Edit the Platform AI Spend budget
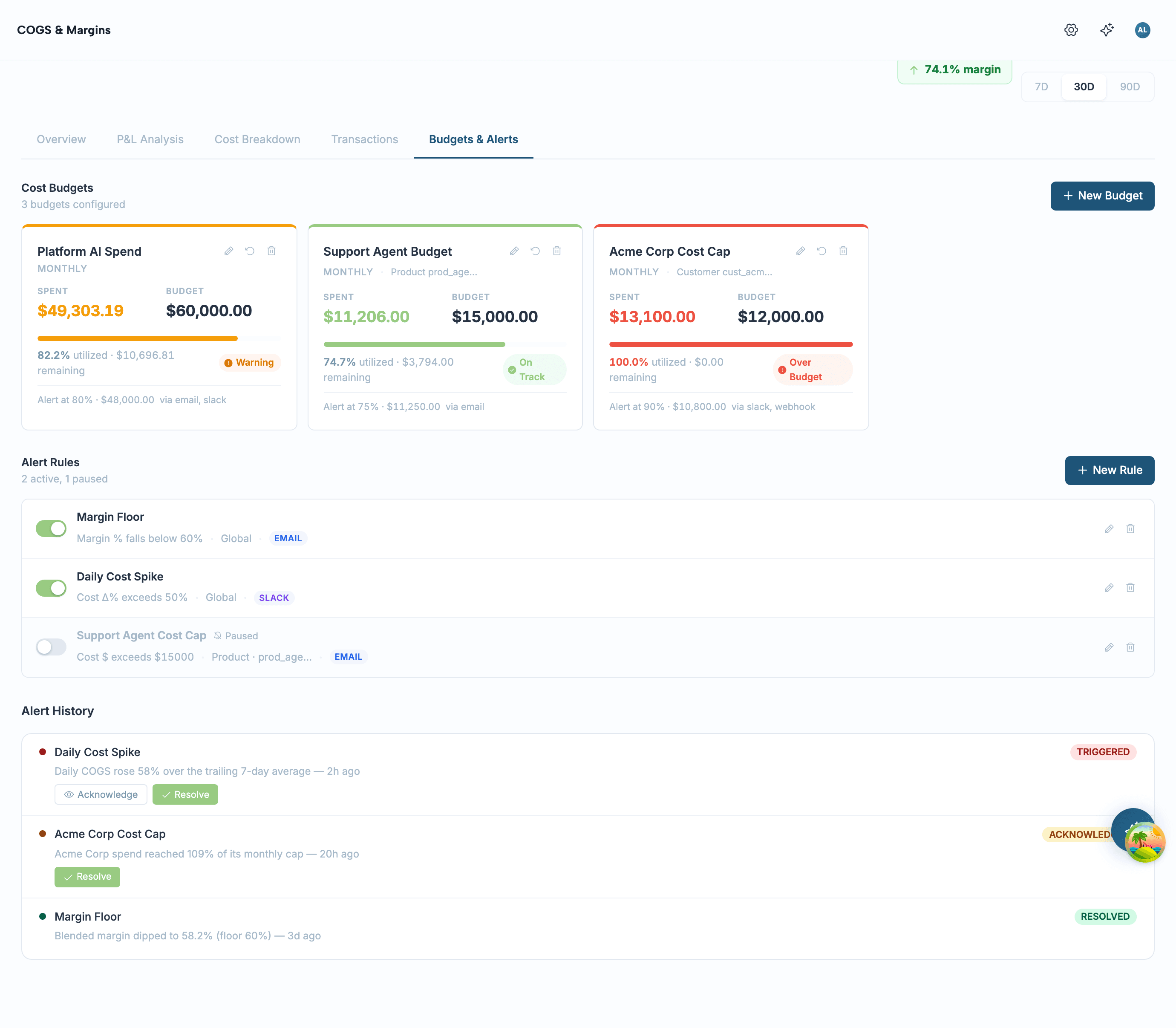 pyautogui.click(x=228, y=251)
